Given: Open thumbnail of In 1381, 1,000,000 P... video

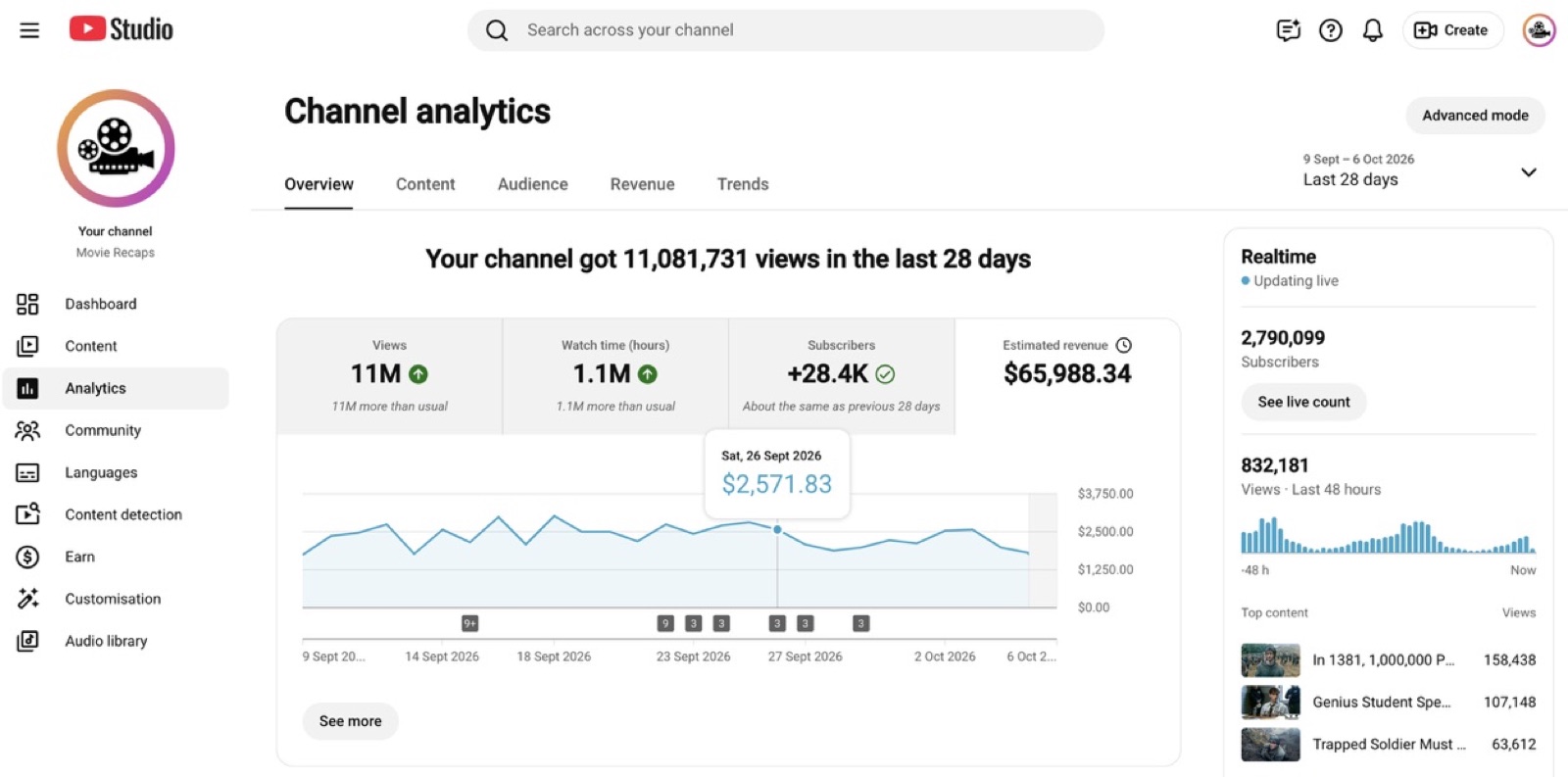Looking at the screenshot, I should click(1270, 660).
